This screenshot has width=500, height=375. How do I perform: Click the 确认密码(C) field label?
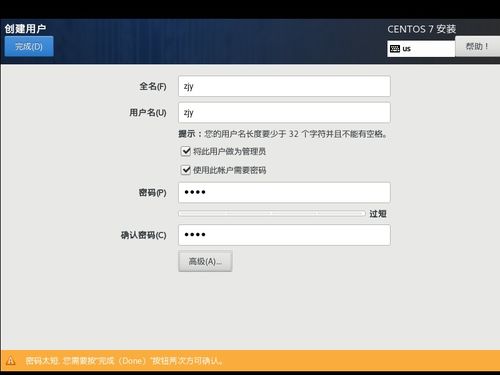(x=143, y=235)
